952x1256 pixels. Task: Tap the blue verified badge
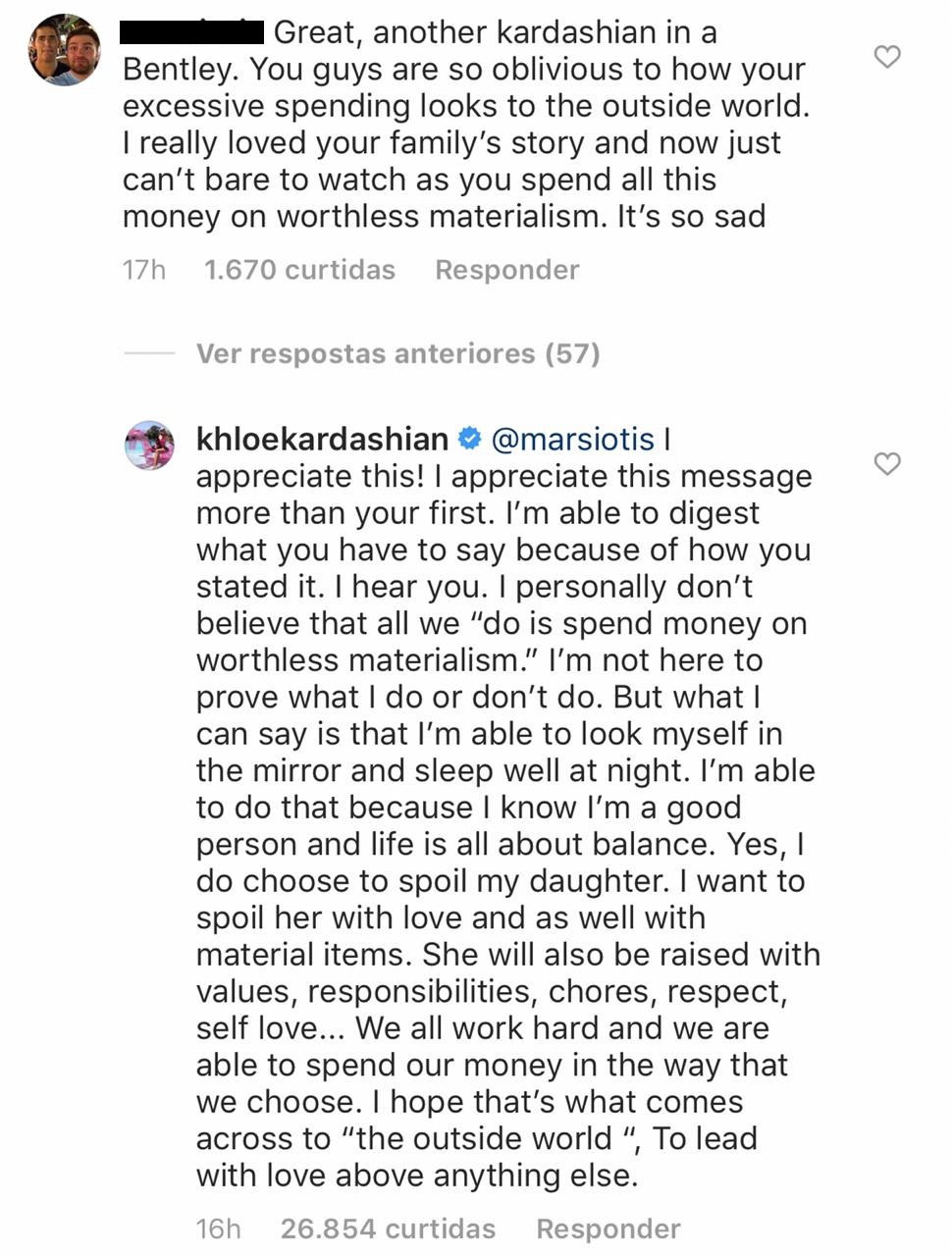(x=470, y=439)
